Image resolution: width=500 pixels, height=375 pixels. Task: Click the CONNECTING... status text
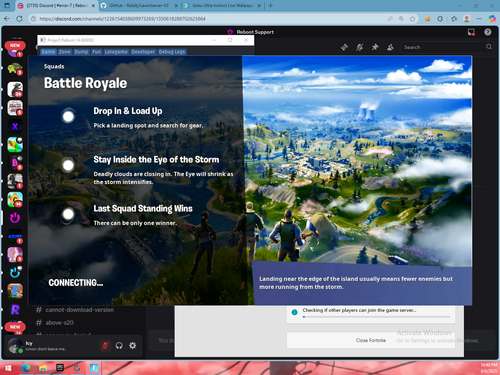(x=76, y=283)
